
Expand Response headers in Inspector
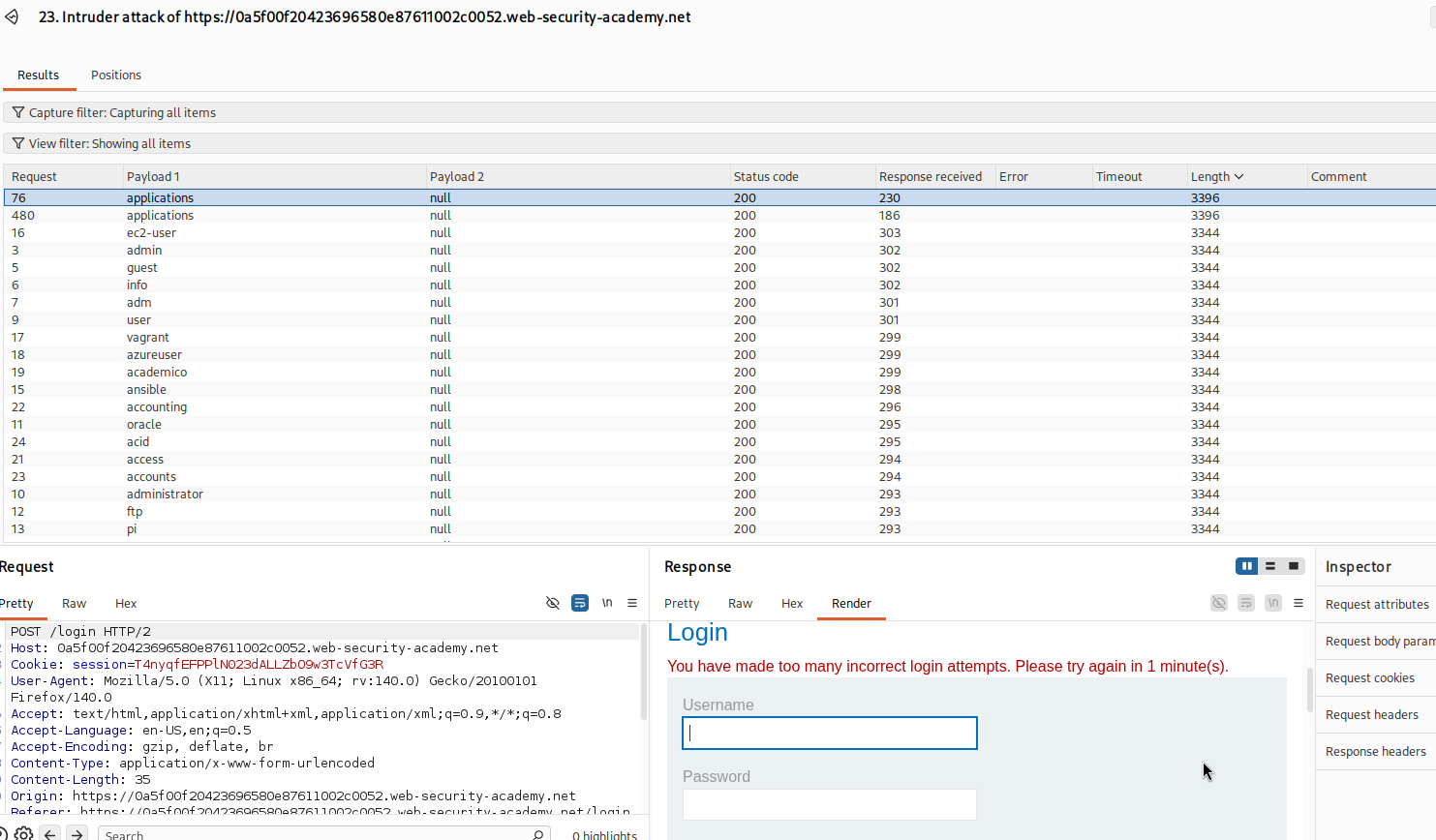tap(1376, 751)
